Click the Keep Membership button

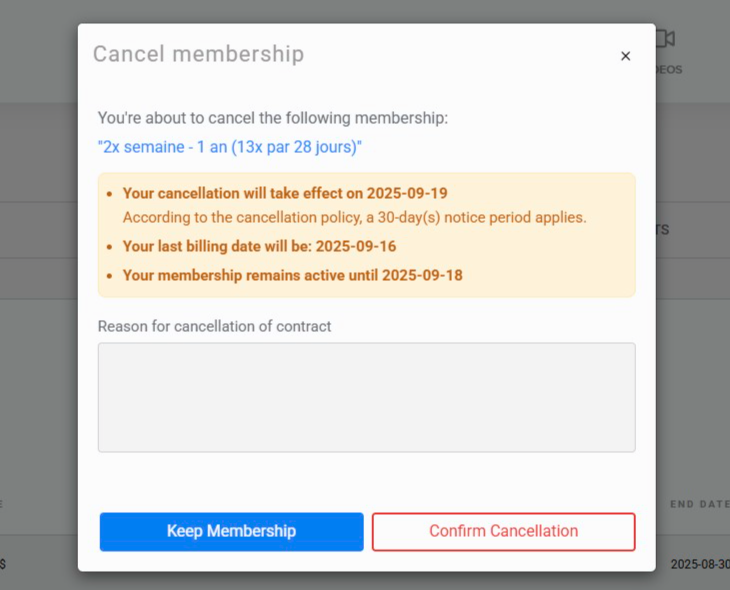231,531
